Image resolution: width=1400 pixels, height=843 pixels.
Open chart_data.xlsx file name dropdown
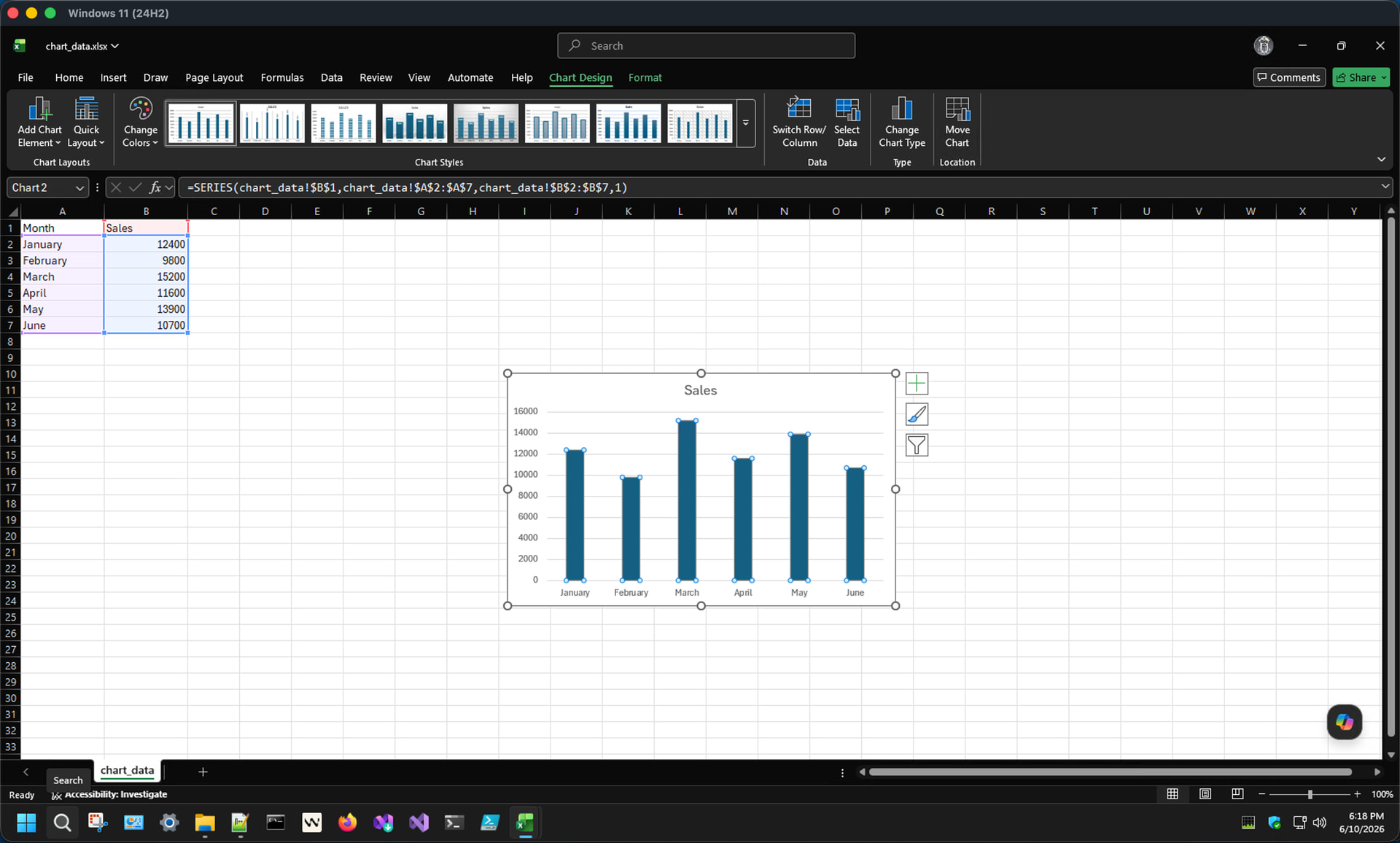pos(82,46)
